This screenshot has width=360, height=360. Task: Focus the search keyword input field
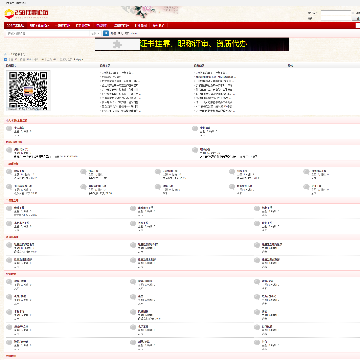click(48, 33)
